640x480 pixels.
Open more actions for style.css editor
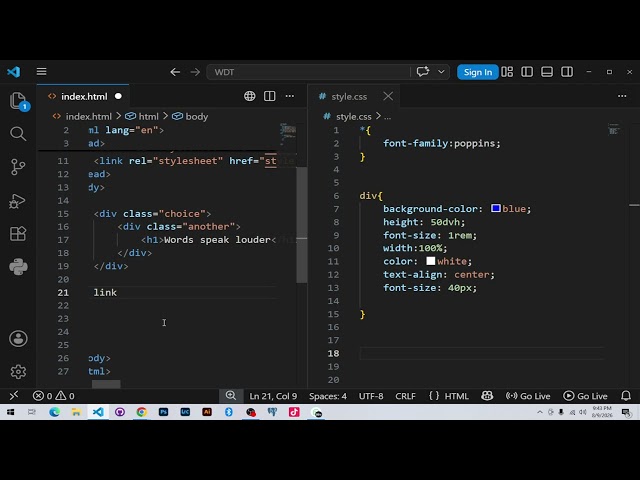click(x=622, y=96)
